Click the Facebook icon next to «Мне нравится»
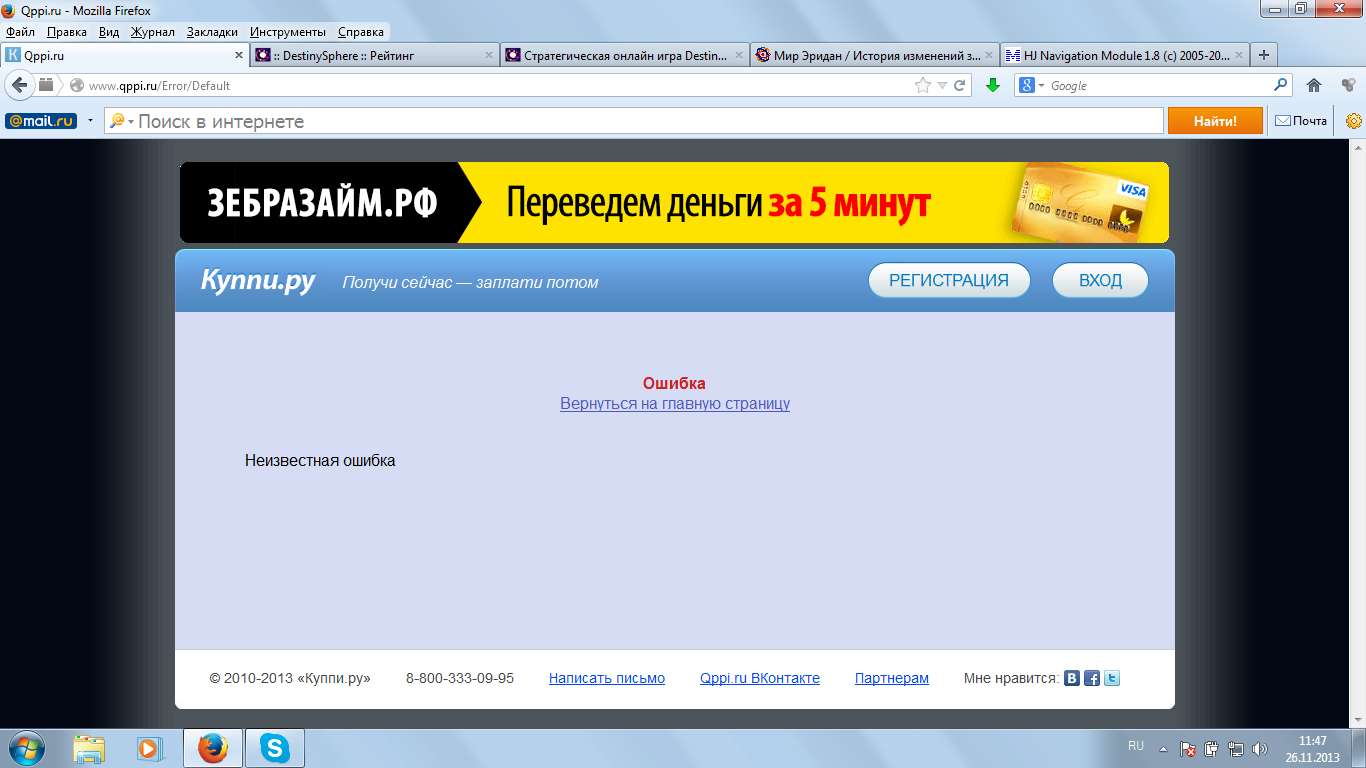The image size is (1366, 768). tap(1092, 677)
